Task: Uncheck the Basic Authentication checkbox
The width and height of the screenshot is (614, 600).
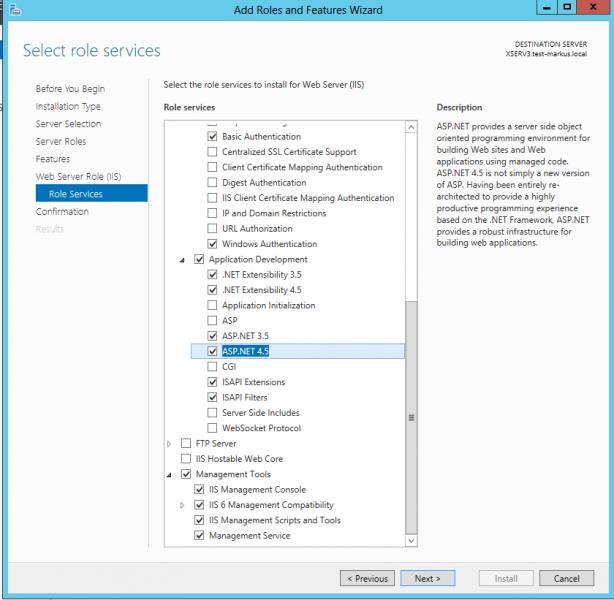Action: tap(212, 136)
